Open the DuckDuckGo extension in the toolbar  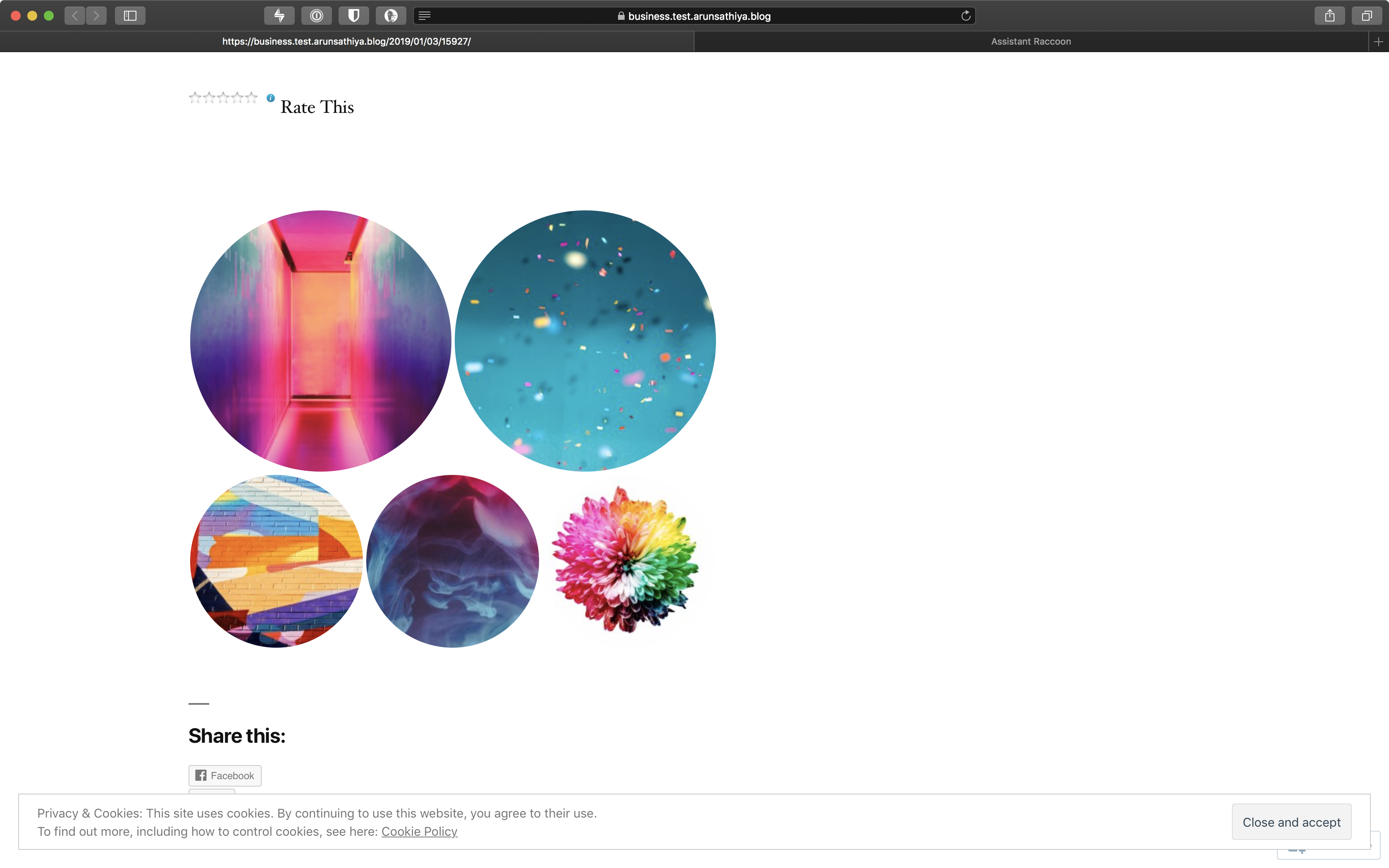tap(391, 16)
